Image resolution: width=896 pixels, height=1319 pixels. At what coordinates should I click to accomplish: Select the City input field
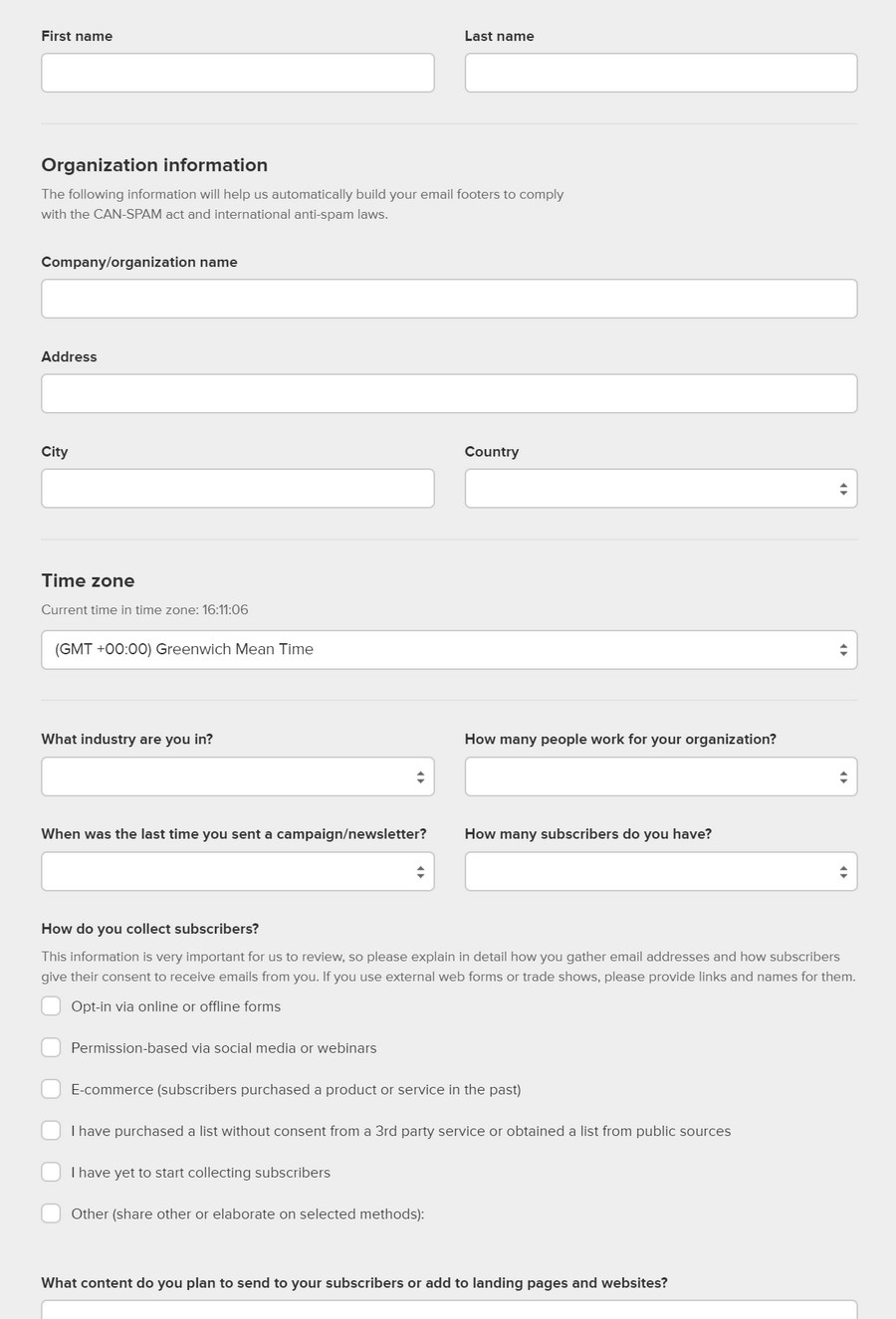(x=238, y=489)
